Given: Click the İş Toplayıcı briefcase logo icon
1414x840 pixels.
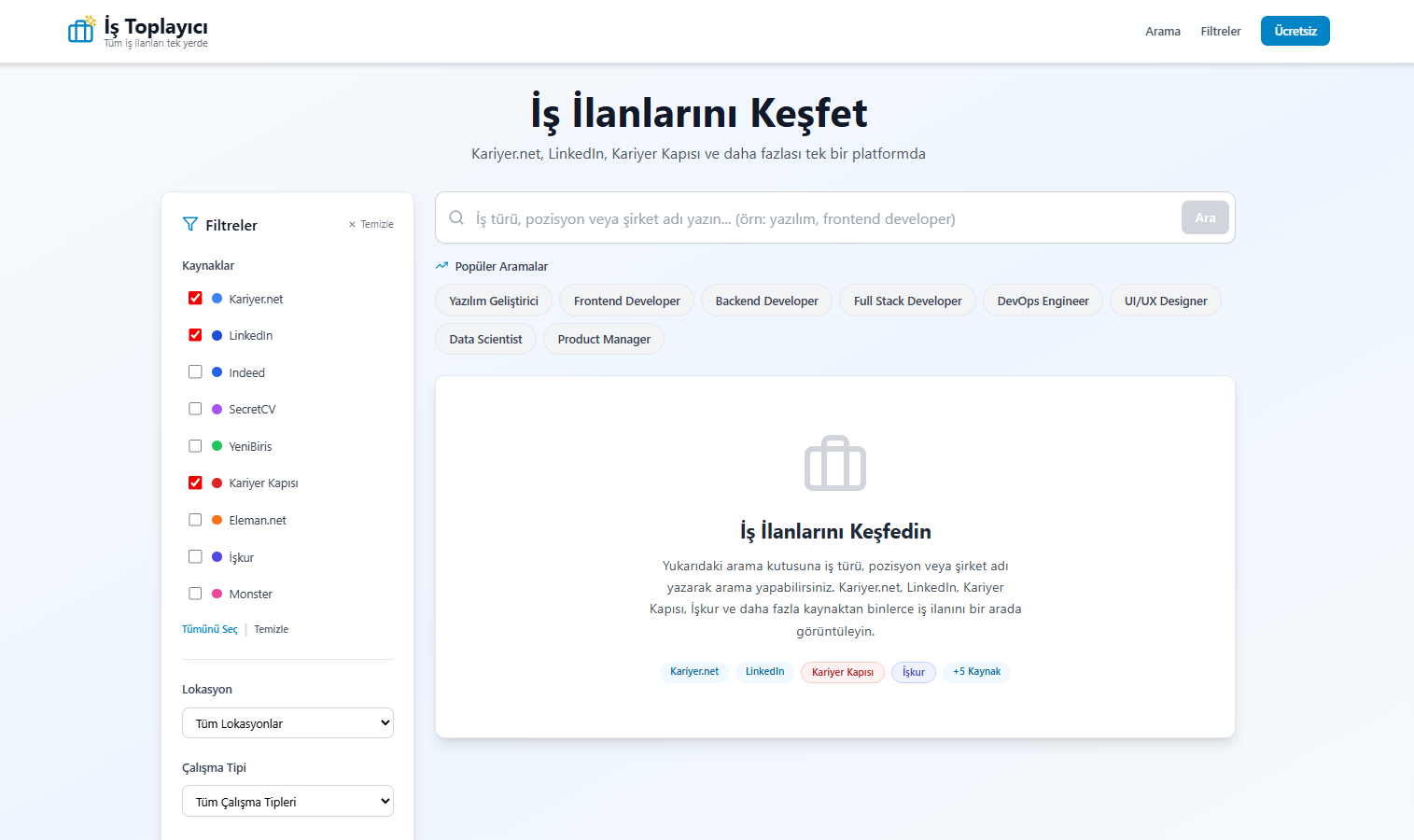Looking at the screenshot, I should pos(81,30).
